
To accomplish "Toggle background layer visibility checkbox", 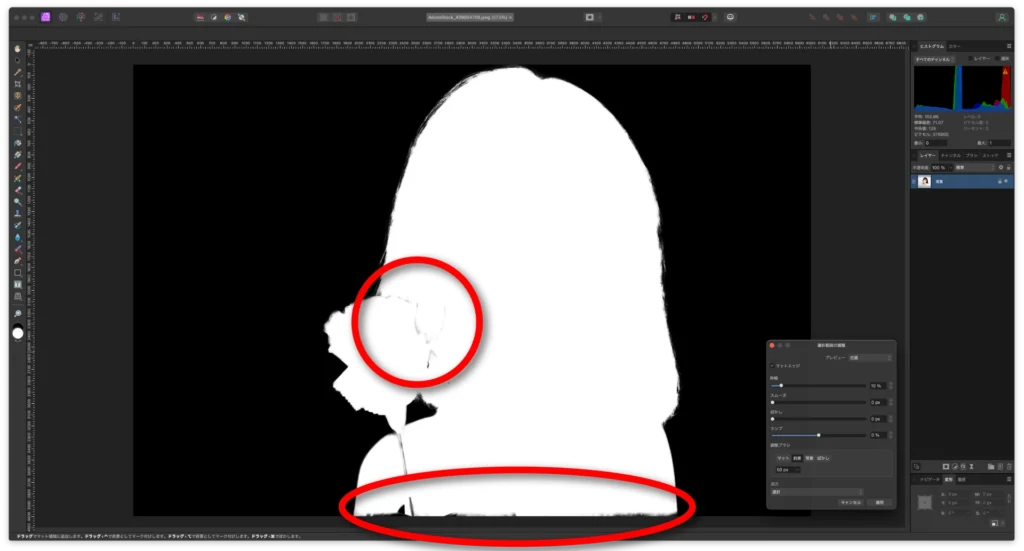I will (x=1004, y=181).
